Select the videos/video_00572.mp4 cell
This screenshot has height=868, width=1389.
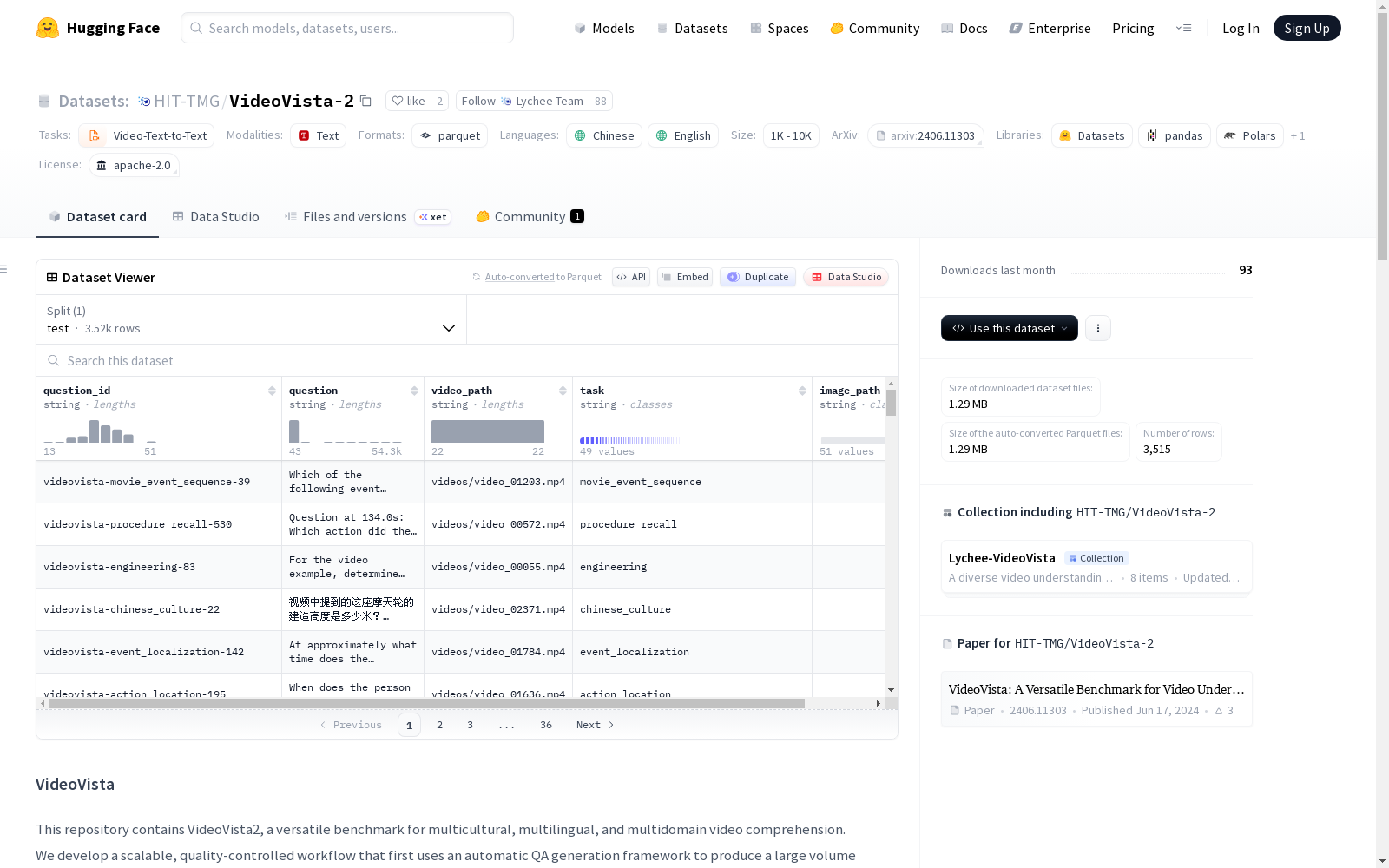point(498,524)
